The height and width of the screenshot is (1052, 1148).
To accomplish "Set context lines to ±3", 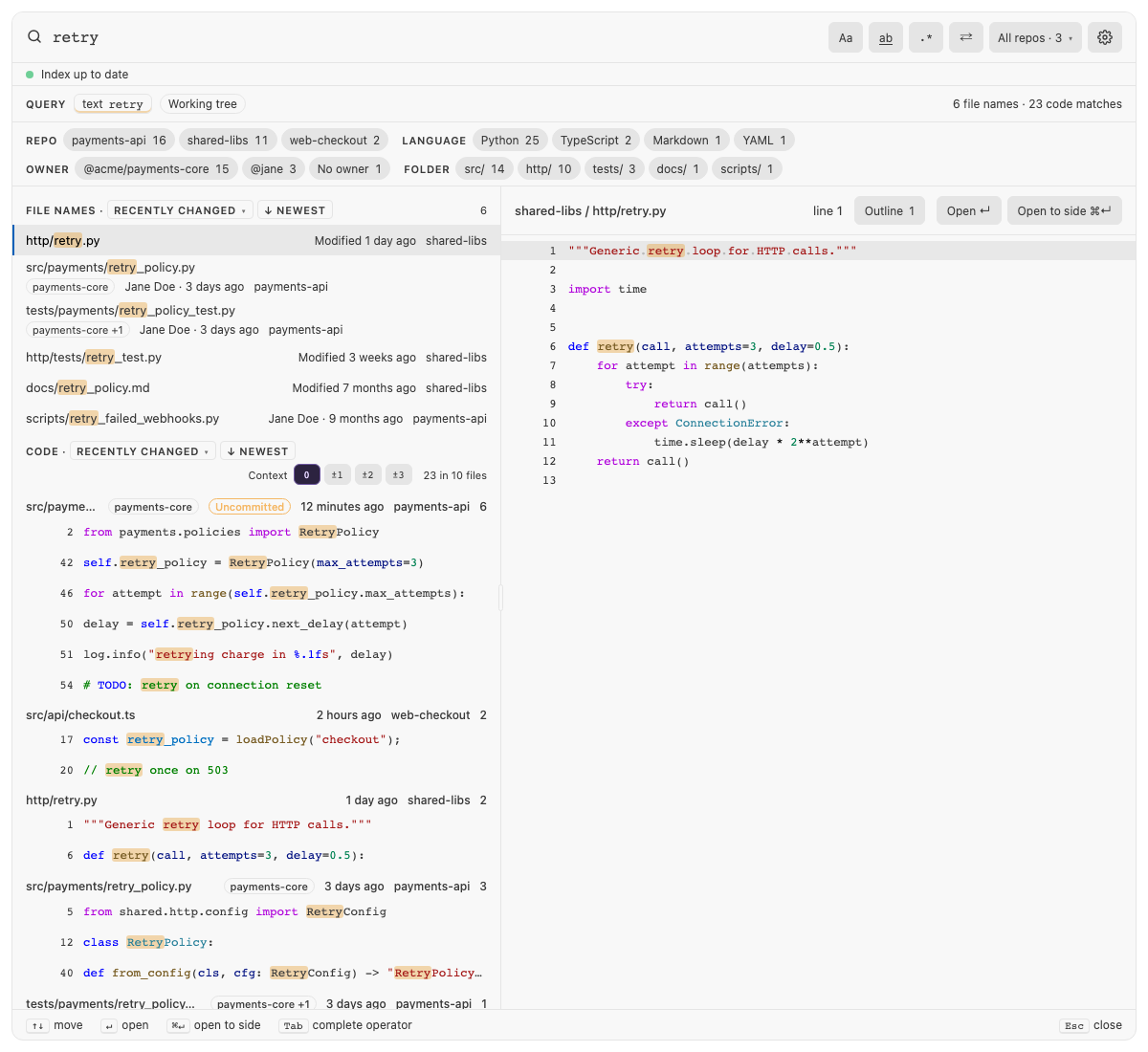I will [x=398, y=475].
